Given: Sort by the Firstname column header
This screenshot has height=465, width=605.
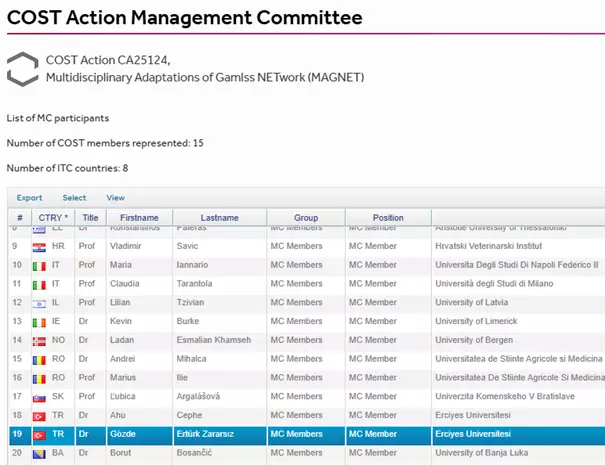Looking at the screenshot, I should (x=139, y=218).
